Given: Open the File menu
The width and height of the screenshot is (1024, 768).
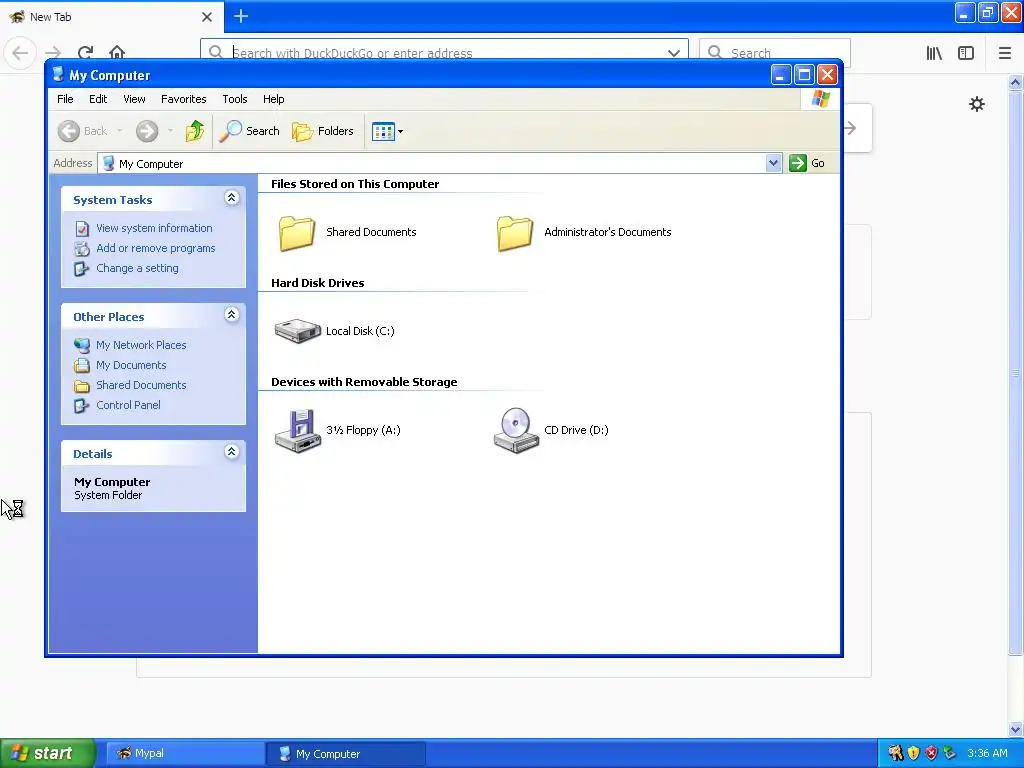Looking at the screenshot, I should (x=65, y=99).
